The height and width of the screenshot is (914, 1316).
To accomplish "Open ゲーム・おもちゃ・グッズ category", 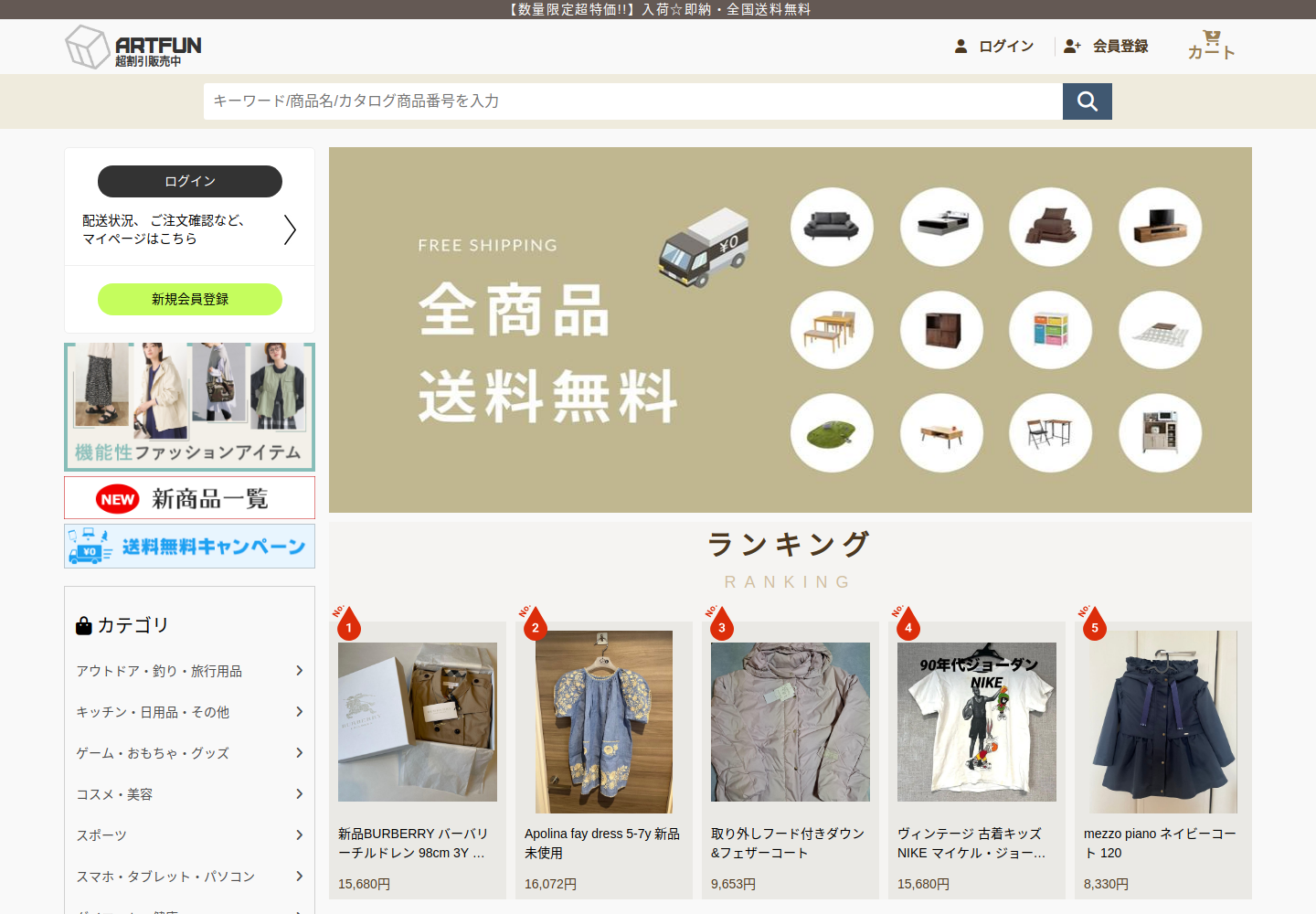I will pos(153,753).
